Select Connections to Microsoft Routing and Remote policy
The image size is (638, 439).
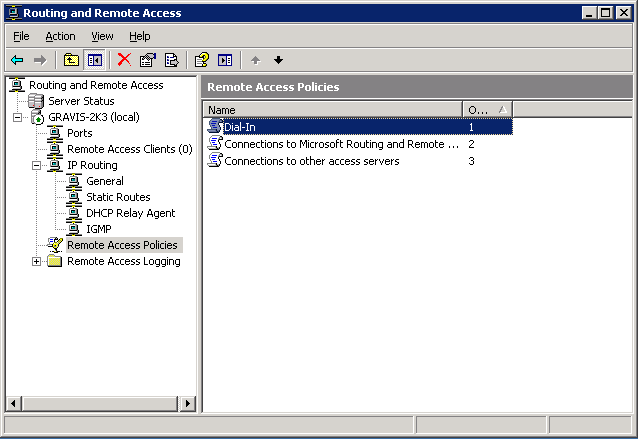(x=341, y=144)
